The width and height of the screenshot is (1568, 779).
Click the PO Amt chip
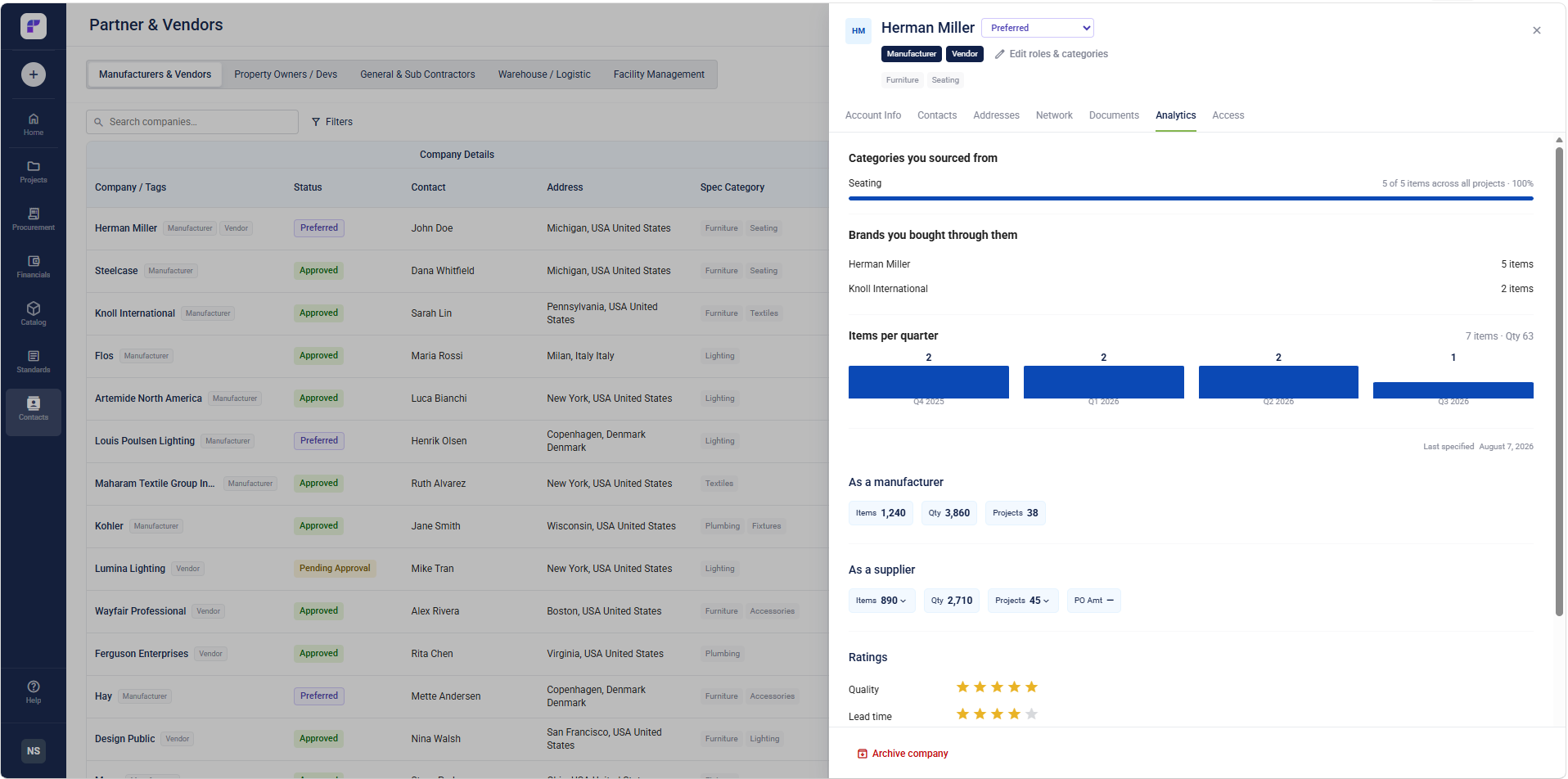coord(1093,601)
